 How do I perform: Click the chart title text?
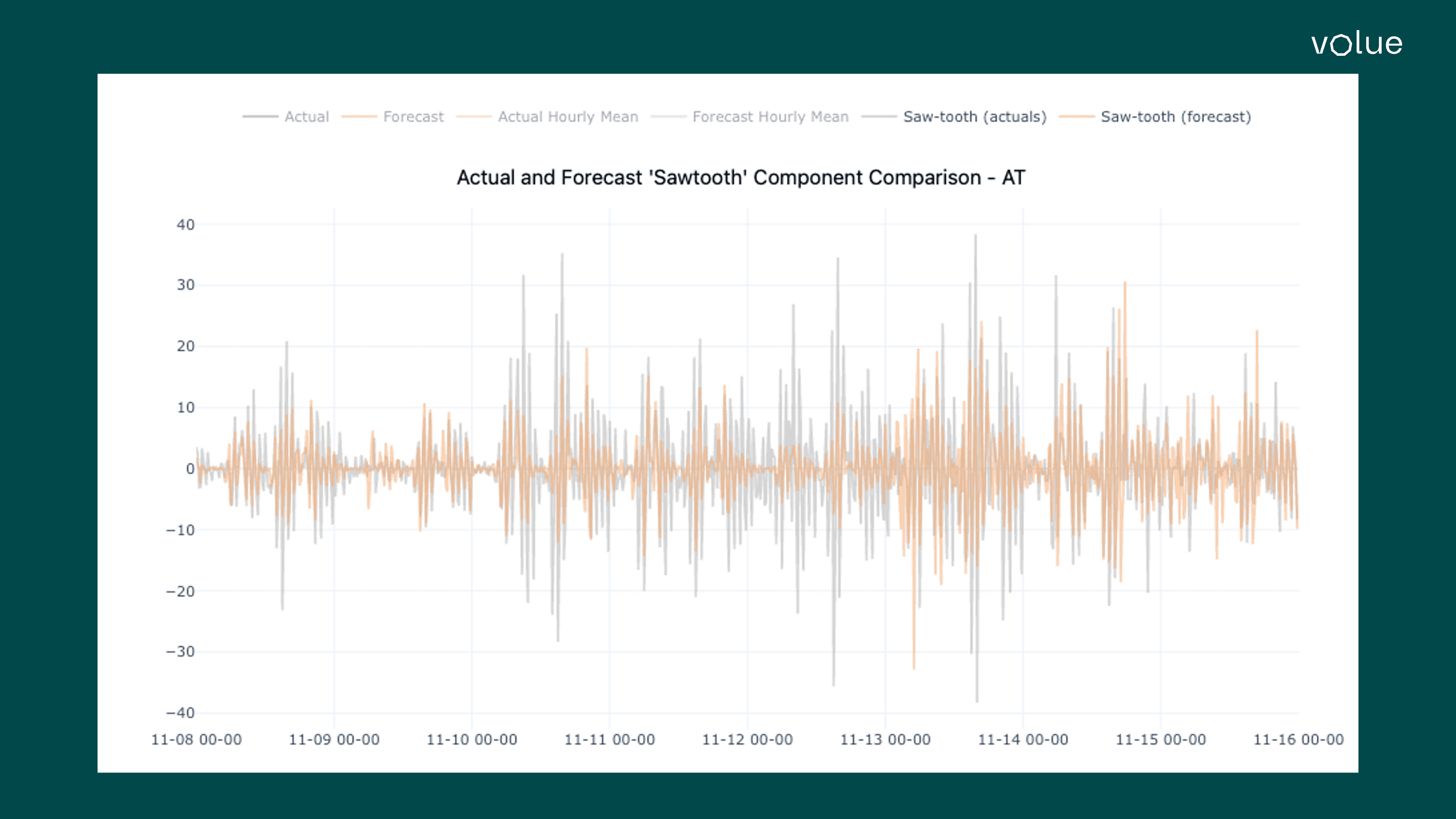tap(741, 178)
